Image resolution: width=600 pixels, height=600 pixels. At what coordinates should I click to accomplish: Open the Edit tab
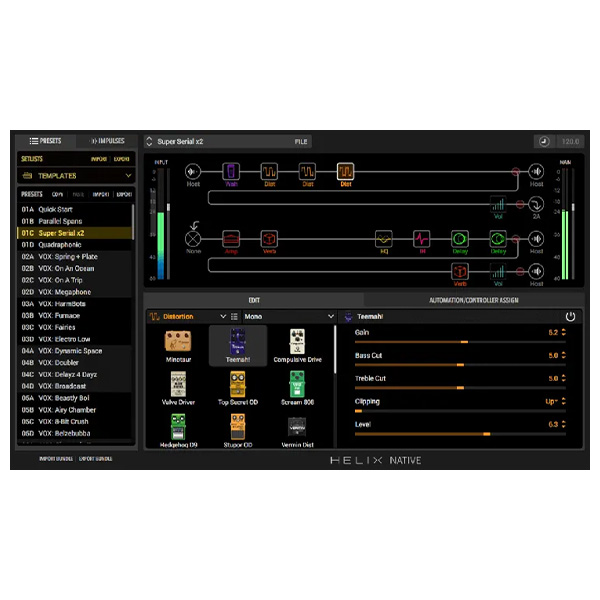254,300
